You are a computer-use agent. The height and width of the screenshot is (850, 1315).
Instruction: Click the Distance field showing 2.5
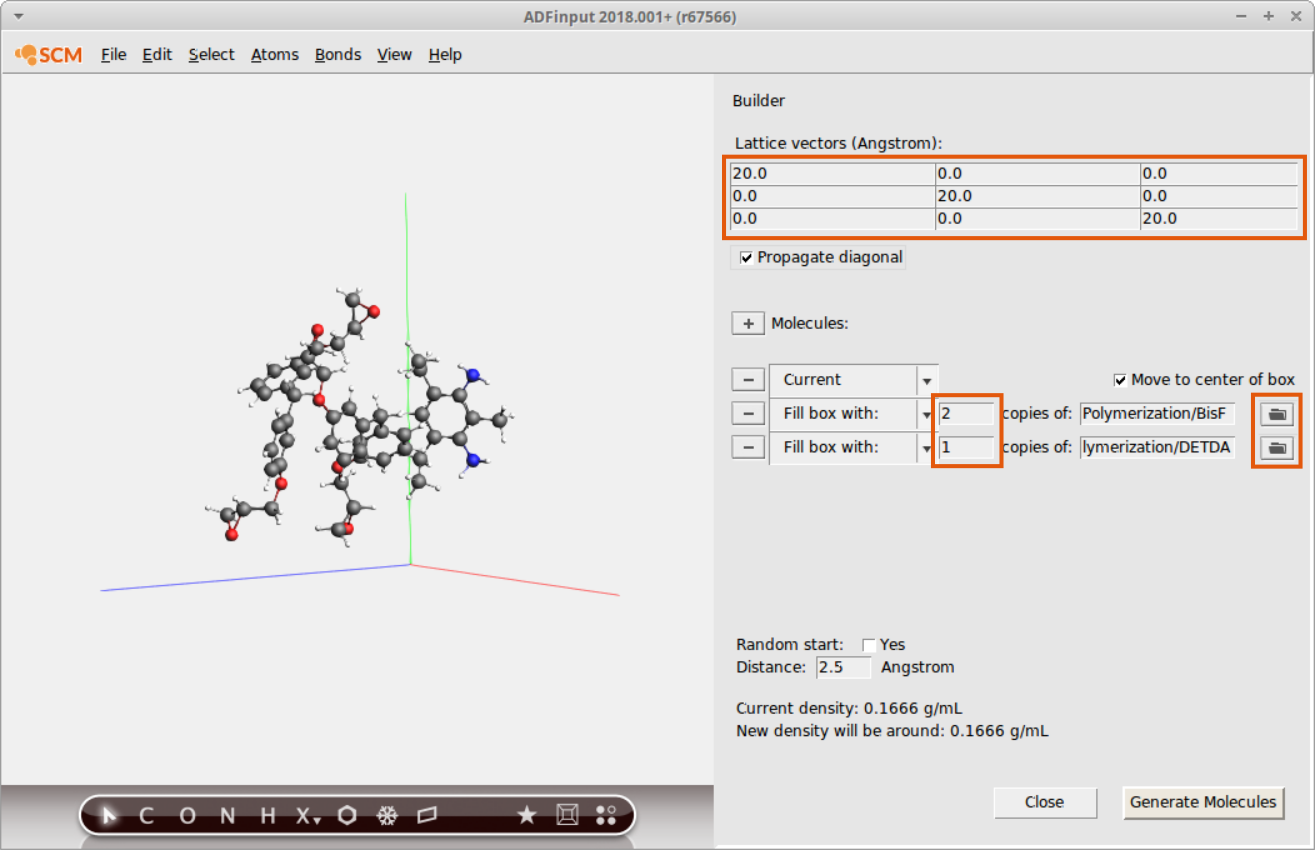(843, 667)
